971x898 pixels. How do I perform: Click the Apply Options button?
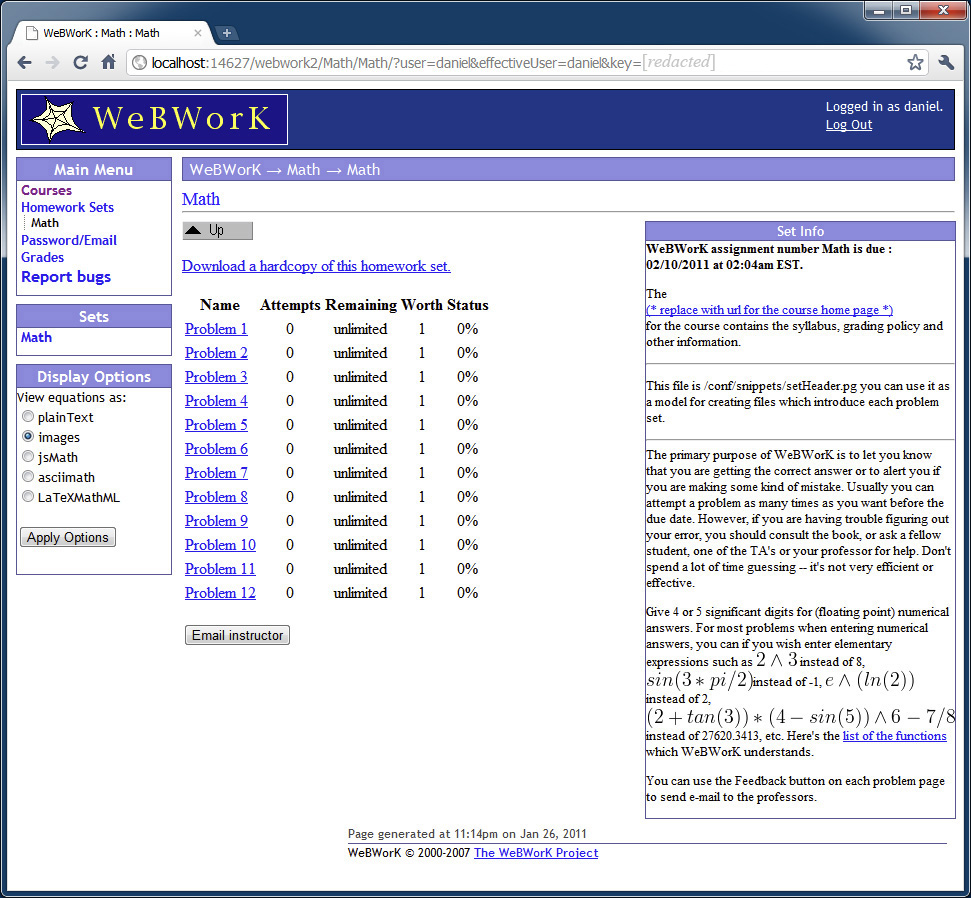pos(67,537)
